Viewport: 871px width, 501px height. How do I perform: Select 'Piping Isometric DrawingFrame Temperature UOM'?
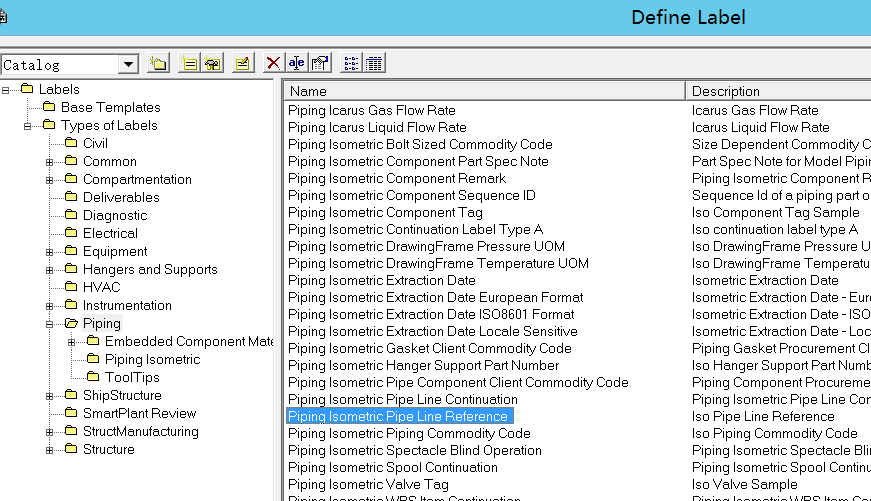pos(438,263)
